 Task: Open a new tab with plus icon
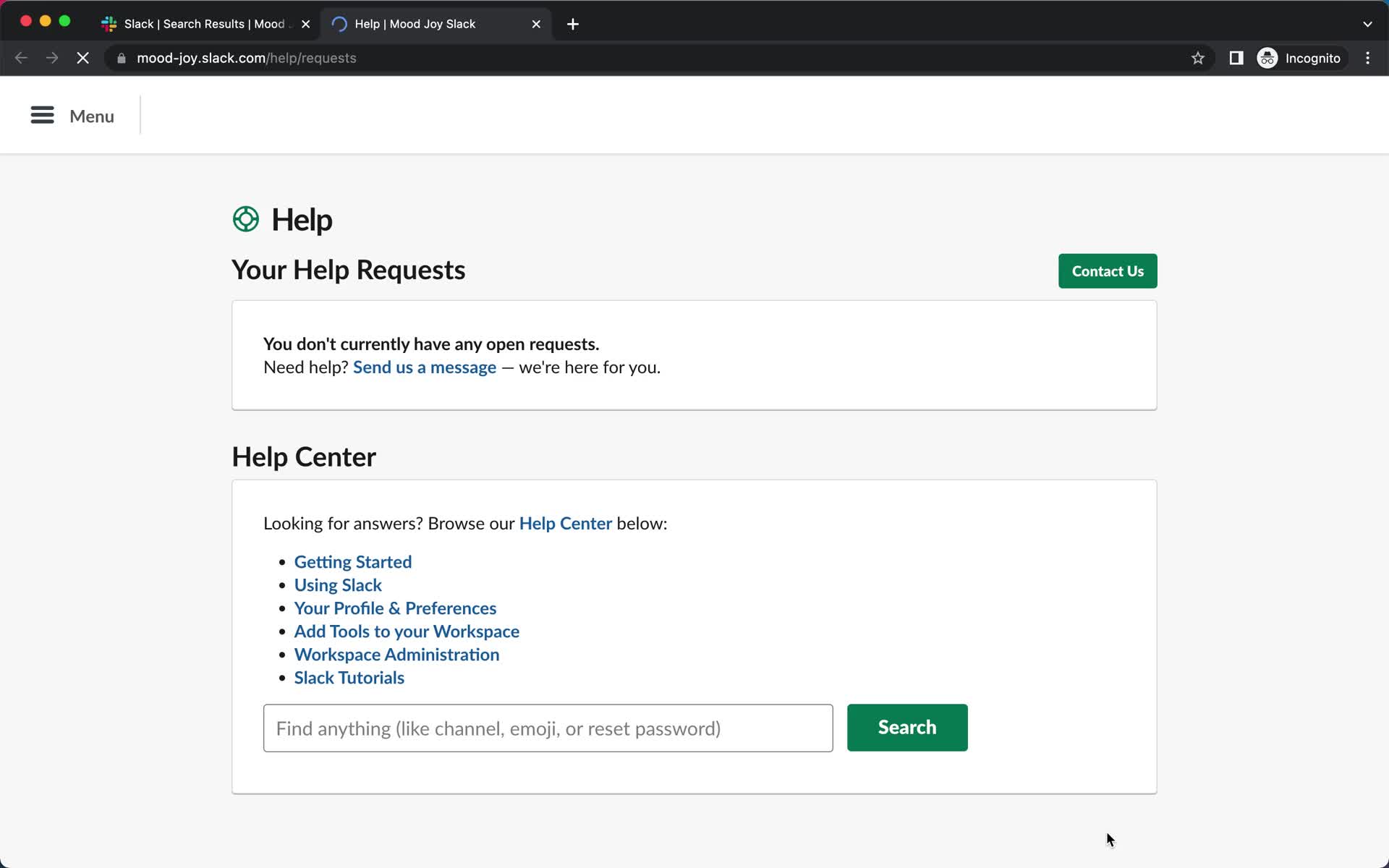pos(573,24)
